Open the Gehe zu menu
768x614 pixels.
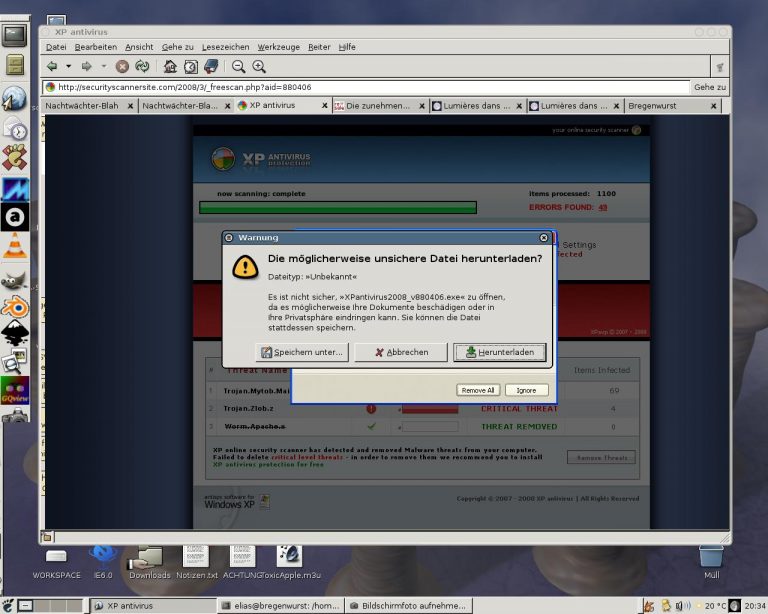tap(177, 47)
